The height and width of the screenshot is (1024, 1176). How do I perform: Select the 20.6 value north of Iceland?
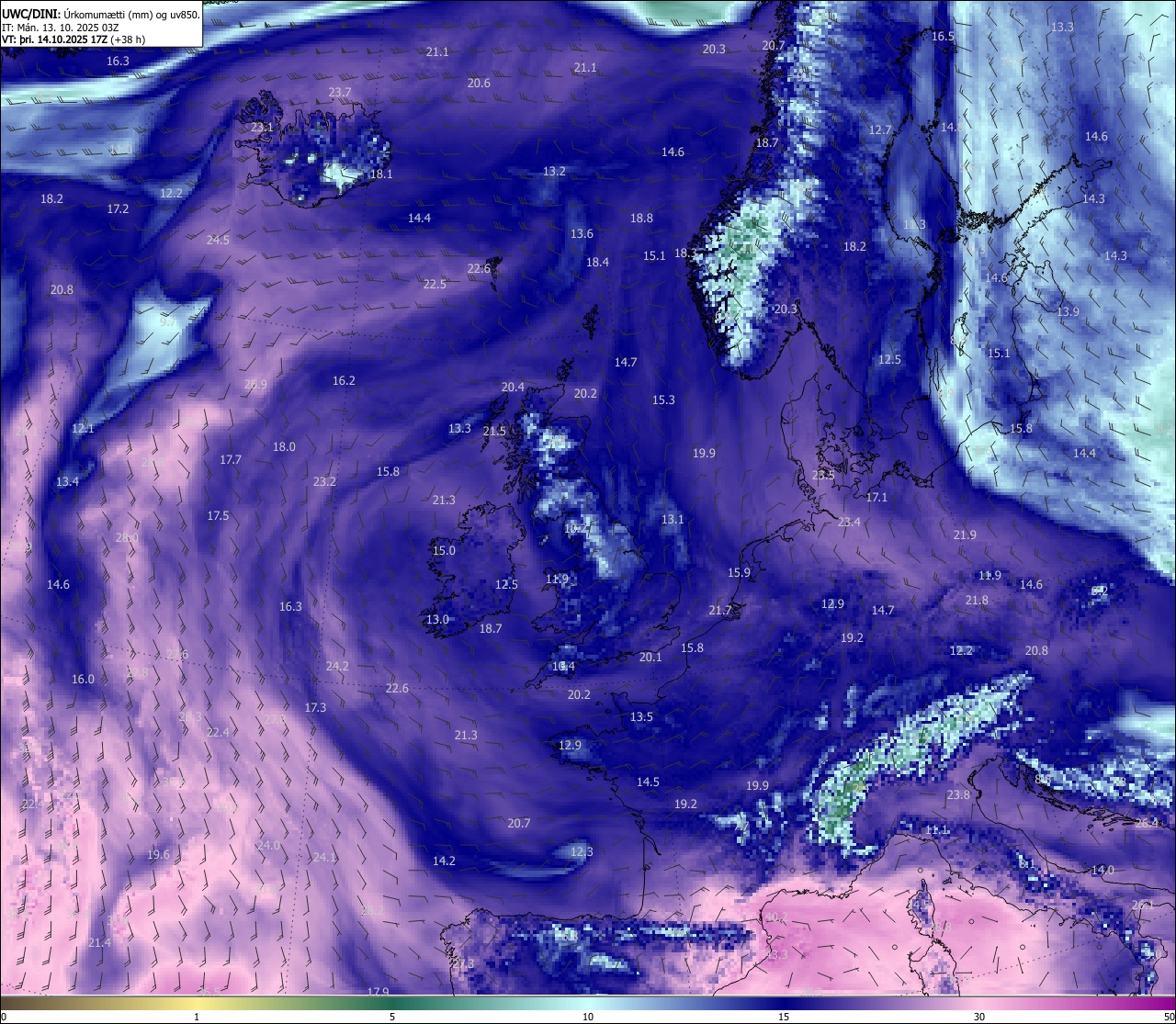(x=479, y=83)
